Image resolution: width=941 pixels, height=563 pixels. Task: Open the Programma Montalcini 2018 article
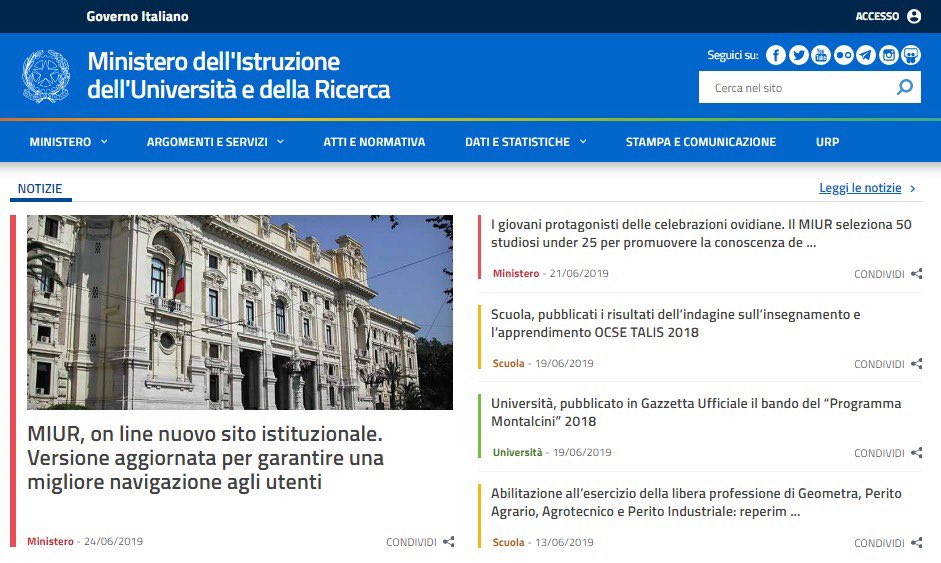click(696, 412)
